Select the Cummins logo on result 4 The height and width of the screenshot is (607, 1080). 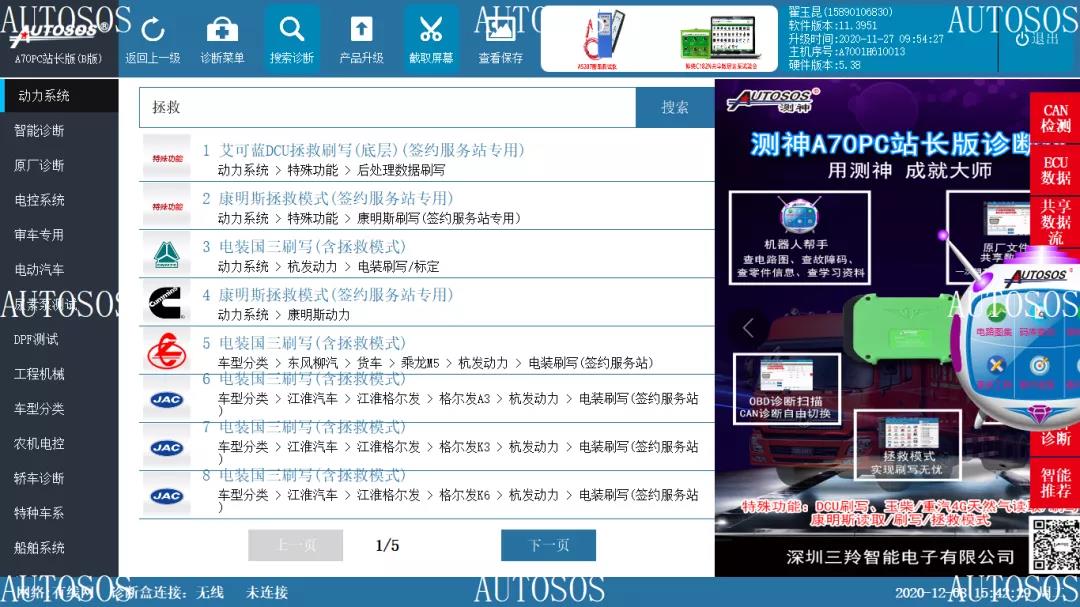click(x=167, y=302)
